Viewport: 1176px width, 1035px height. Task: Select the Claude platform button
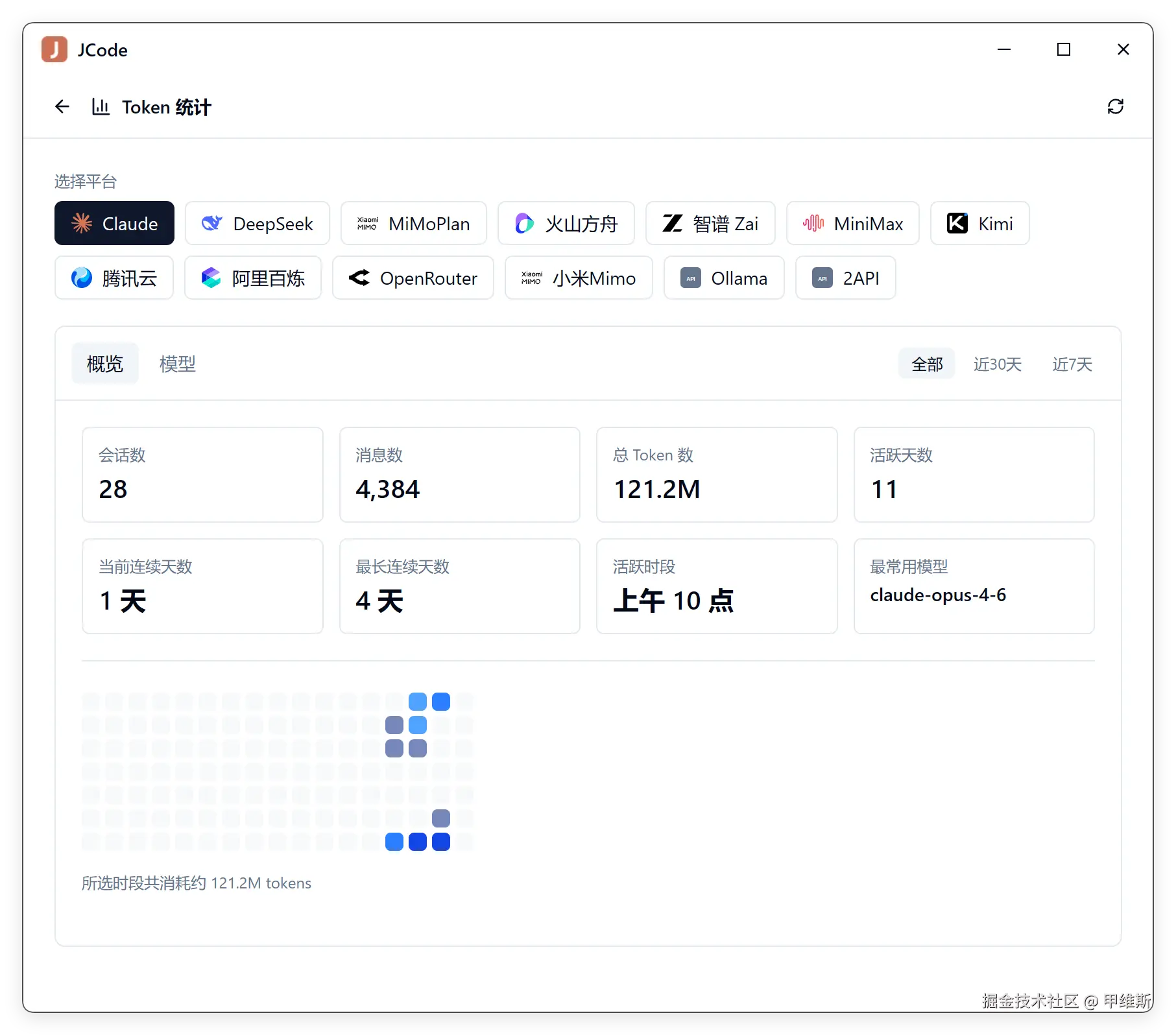pyautogui.click(x=114, y=223)
